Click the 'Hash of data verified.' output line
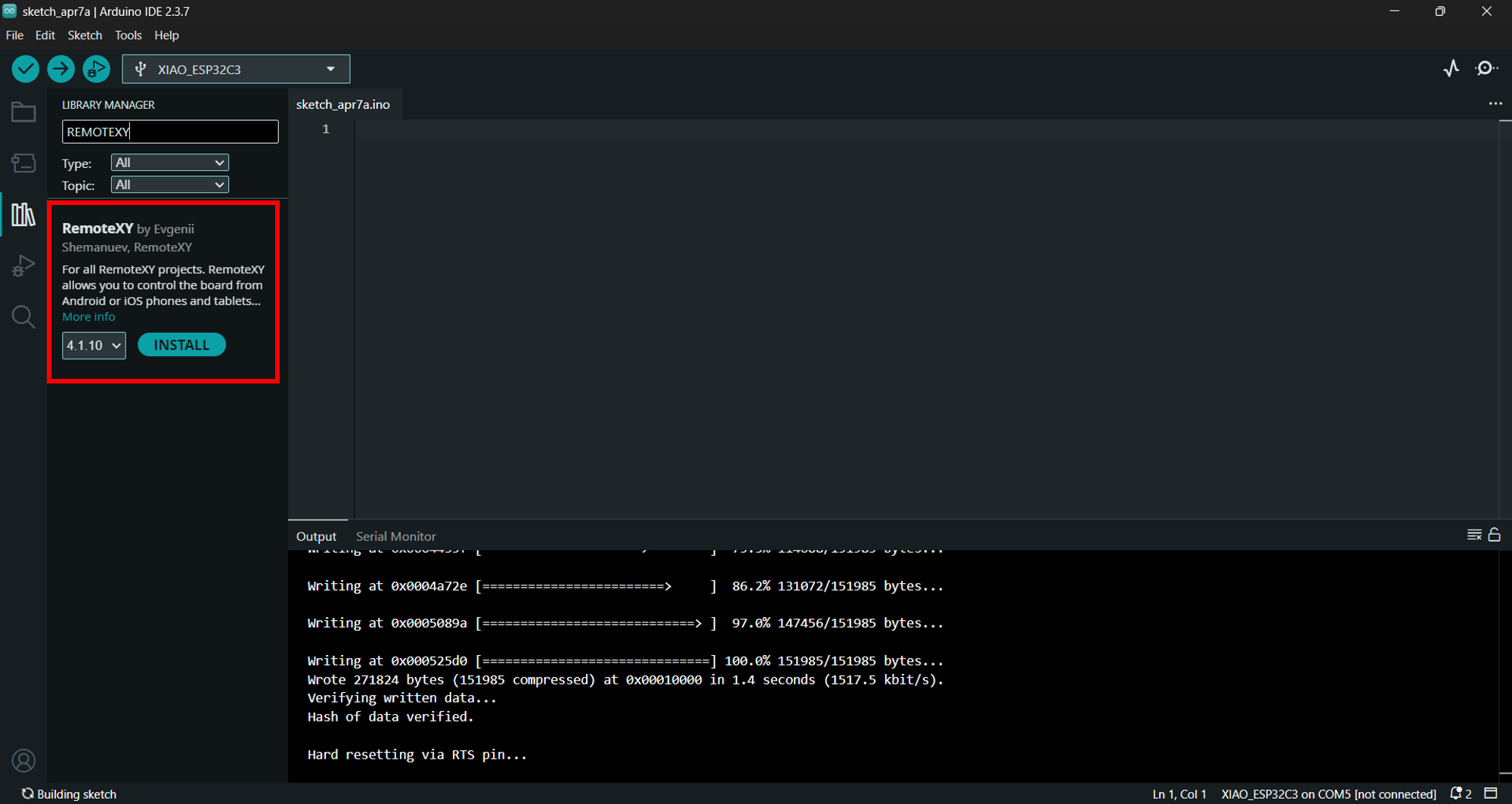Image resolution: width=1512 pixels, height=804 pixels. 390,716
